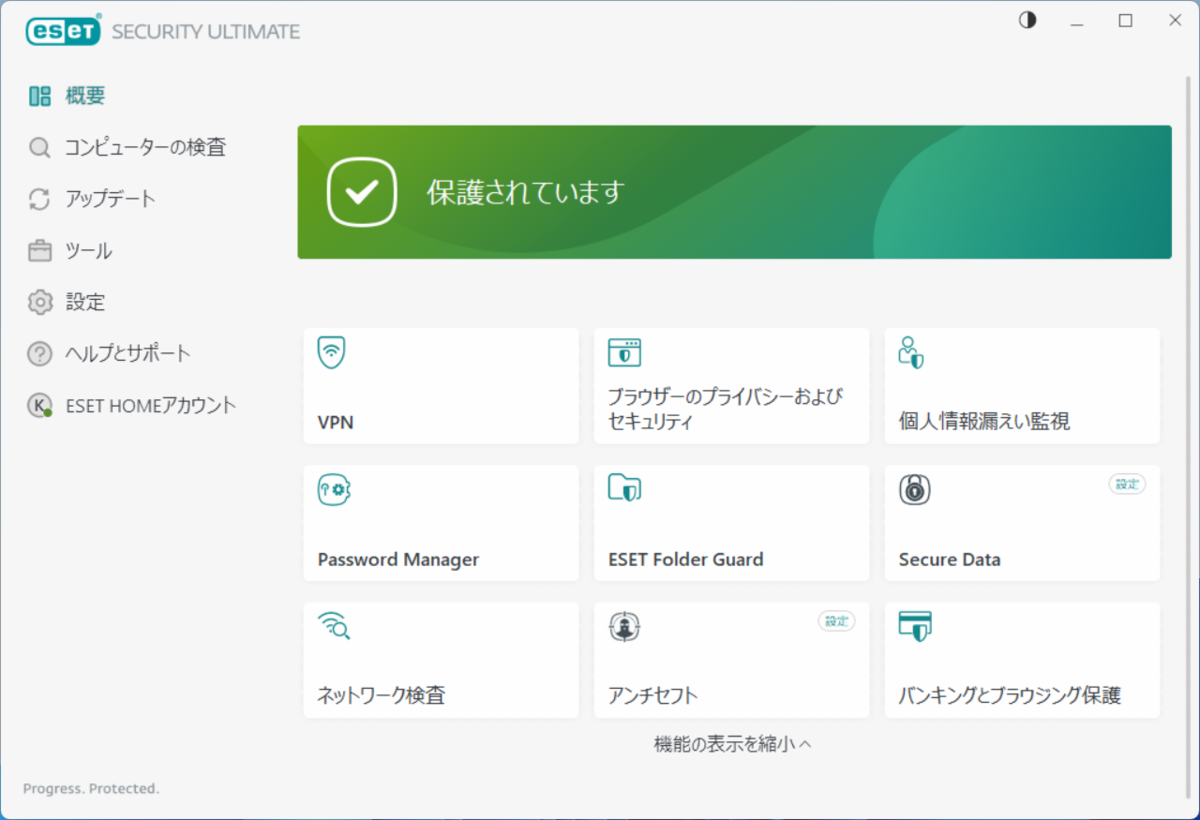
Task: Toggle the dark/light contrast theme icon
Action: [1027, 20]
